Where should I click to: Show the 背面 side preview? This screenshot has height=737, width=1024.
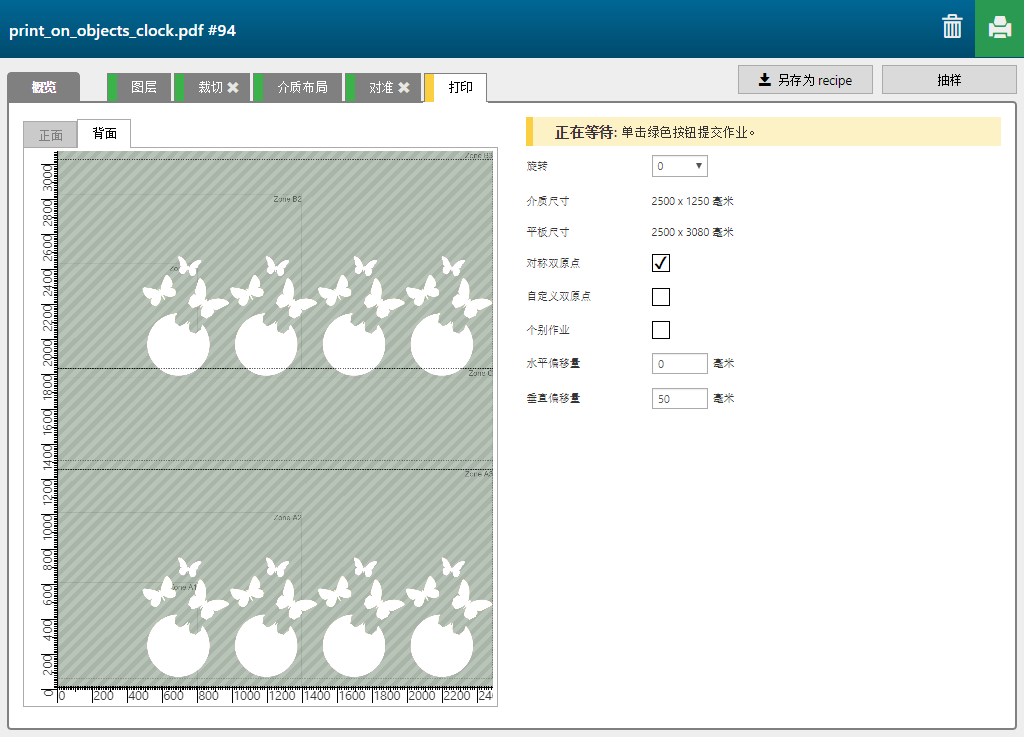click(104, 133)
